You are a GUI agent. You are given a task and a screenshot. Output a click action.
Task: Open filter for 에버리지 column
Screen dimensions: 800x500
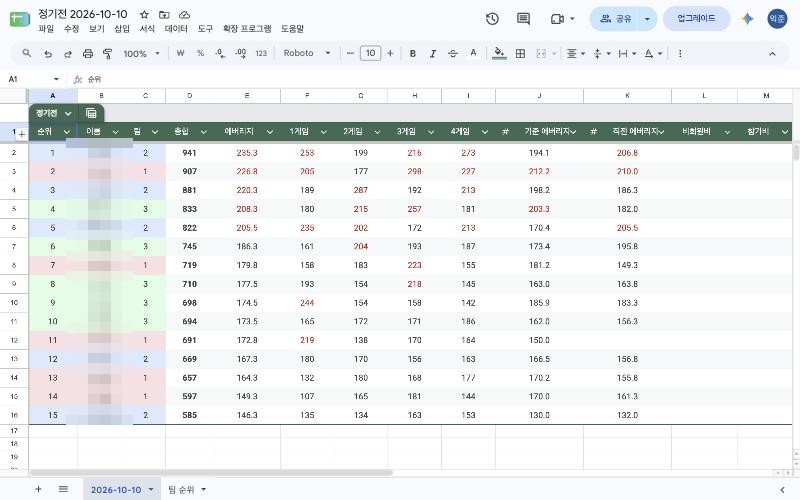click(269, 132)
